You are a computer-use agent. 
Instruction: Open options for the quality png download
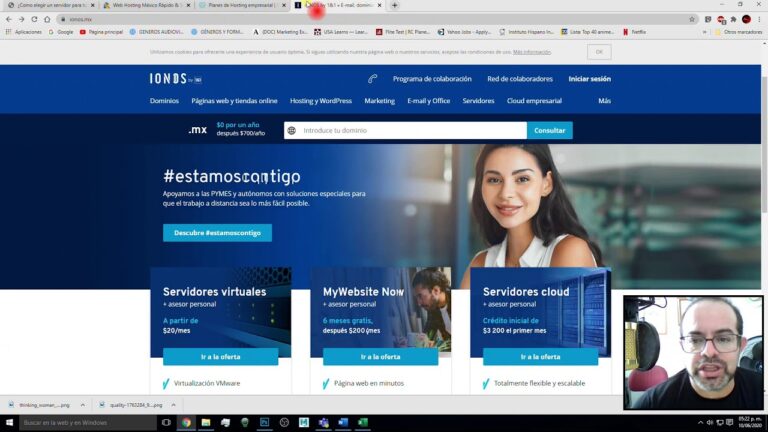tap(173, 405)
